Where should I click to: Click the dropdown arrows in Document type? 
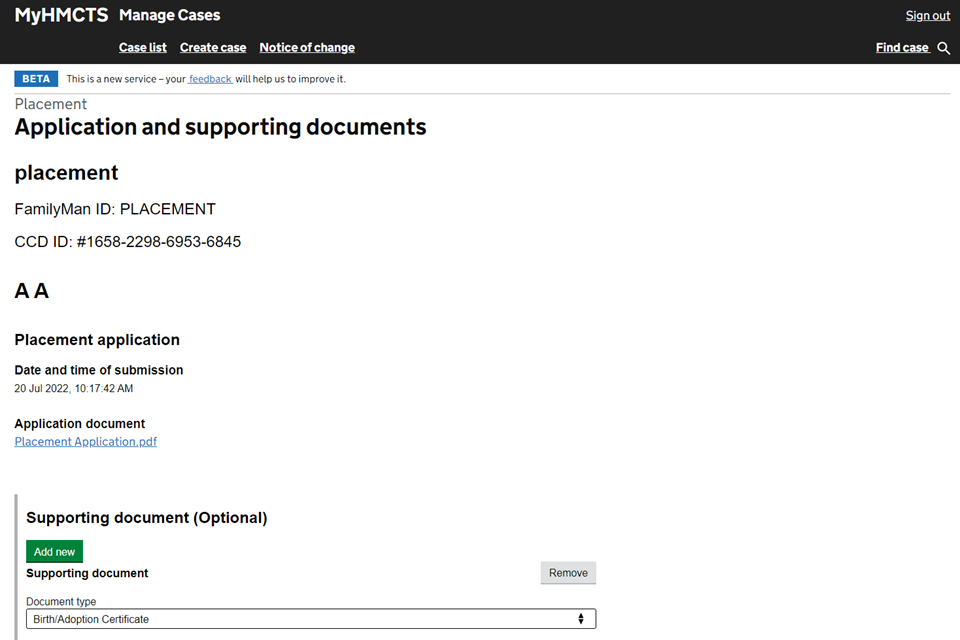point(581,619)
